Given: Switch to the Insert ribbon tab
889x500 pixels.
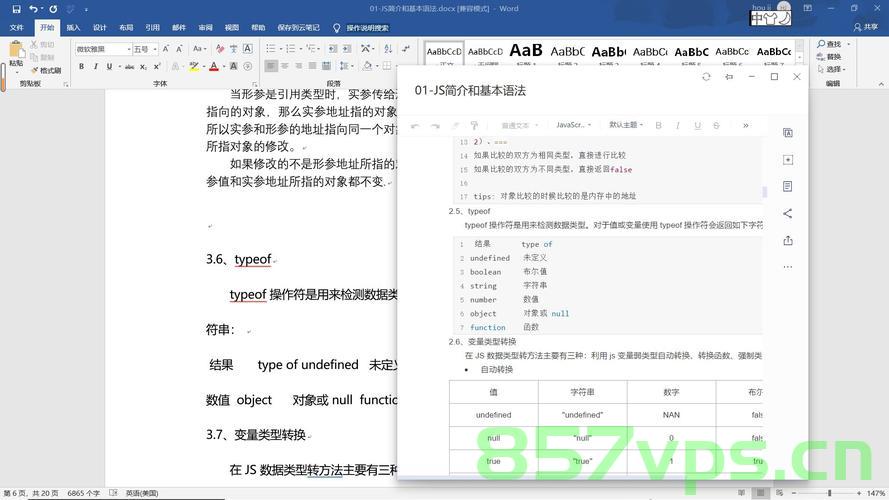Looking at the screenshot, I should (x=73, y=27).
